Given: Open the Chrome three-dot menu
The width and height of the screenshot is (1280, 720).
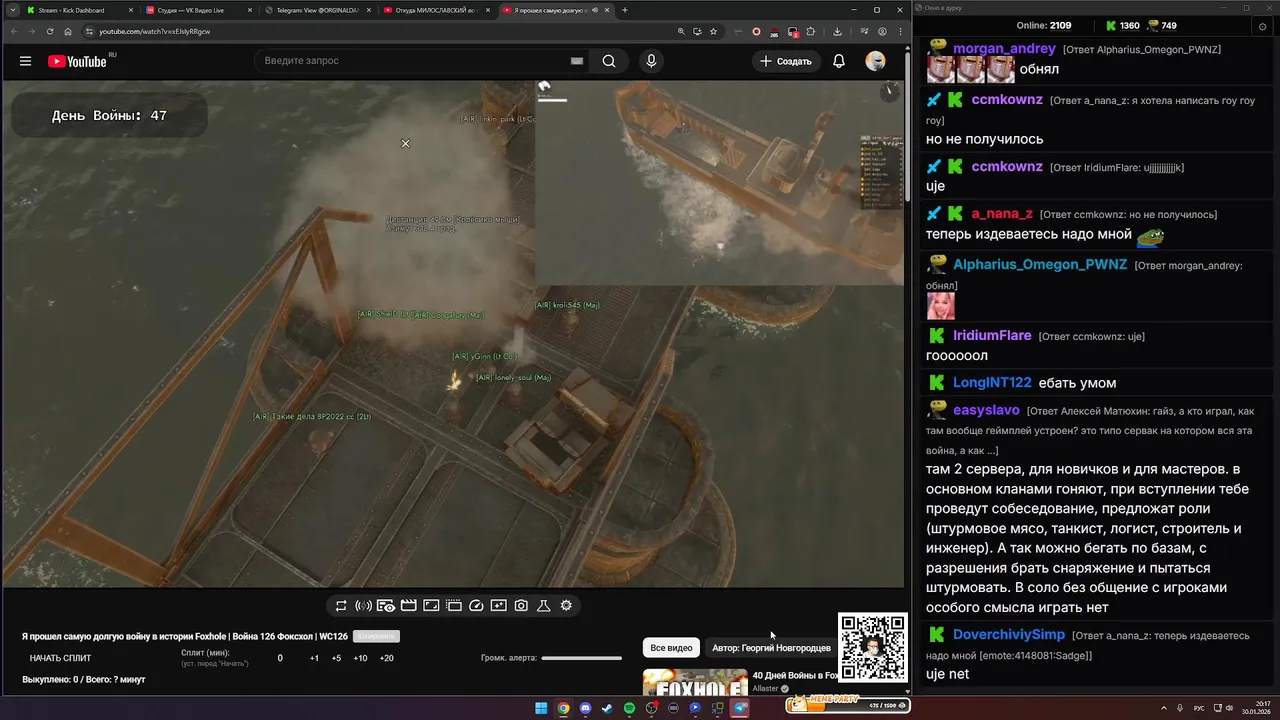Looking at the screenshot, I should tap(898, 31).
